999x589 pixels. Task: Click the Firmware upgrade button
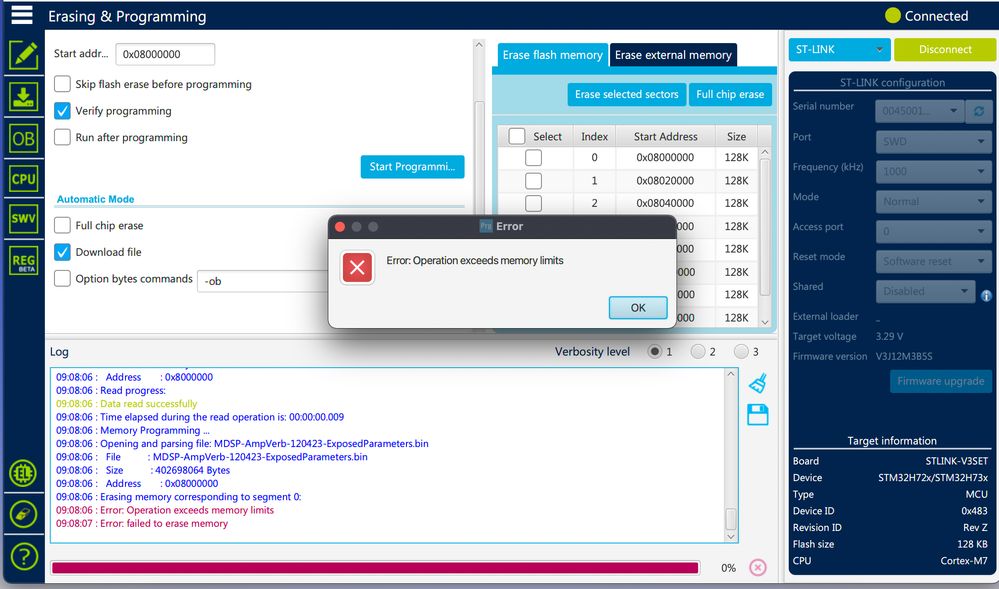tap(940, 381)
